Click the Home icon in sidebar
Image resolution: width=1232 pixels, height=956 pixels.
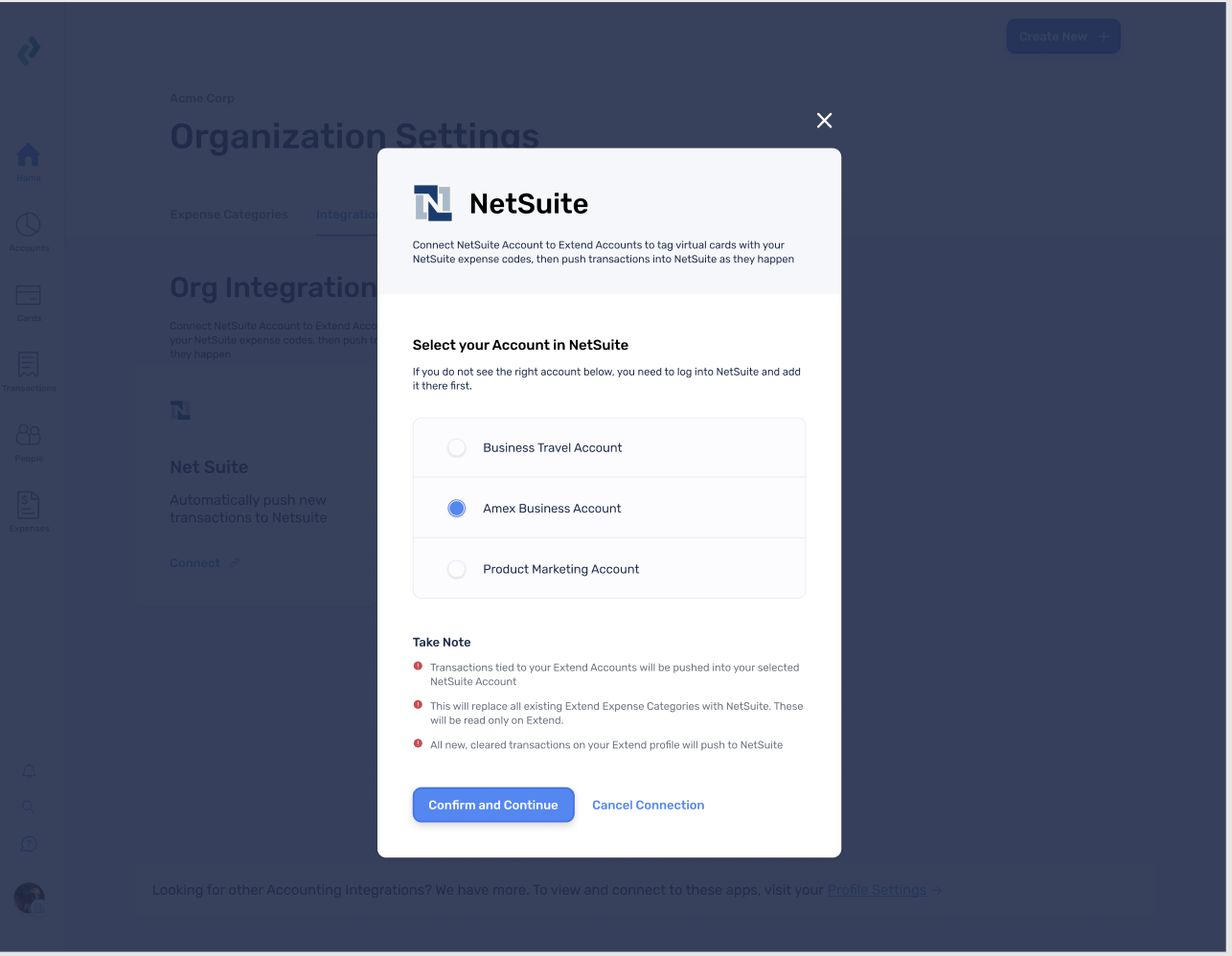29,155
